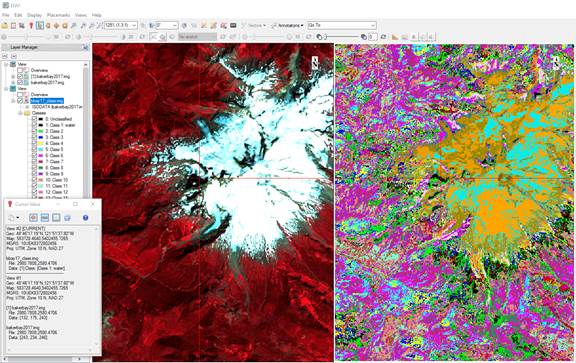The width and height of the screenshot is (576, 363).
Task: Uncheck the bakerbay2017.img layer checkbox
Action: [21, 83]
